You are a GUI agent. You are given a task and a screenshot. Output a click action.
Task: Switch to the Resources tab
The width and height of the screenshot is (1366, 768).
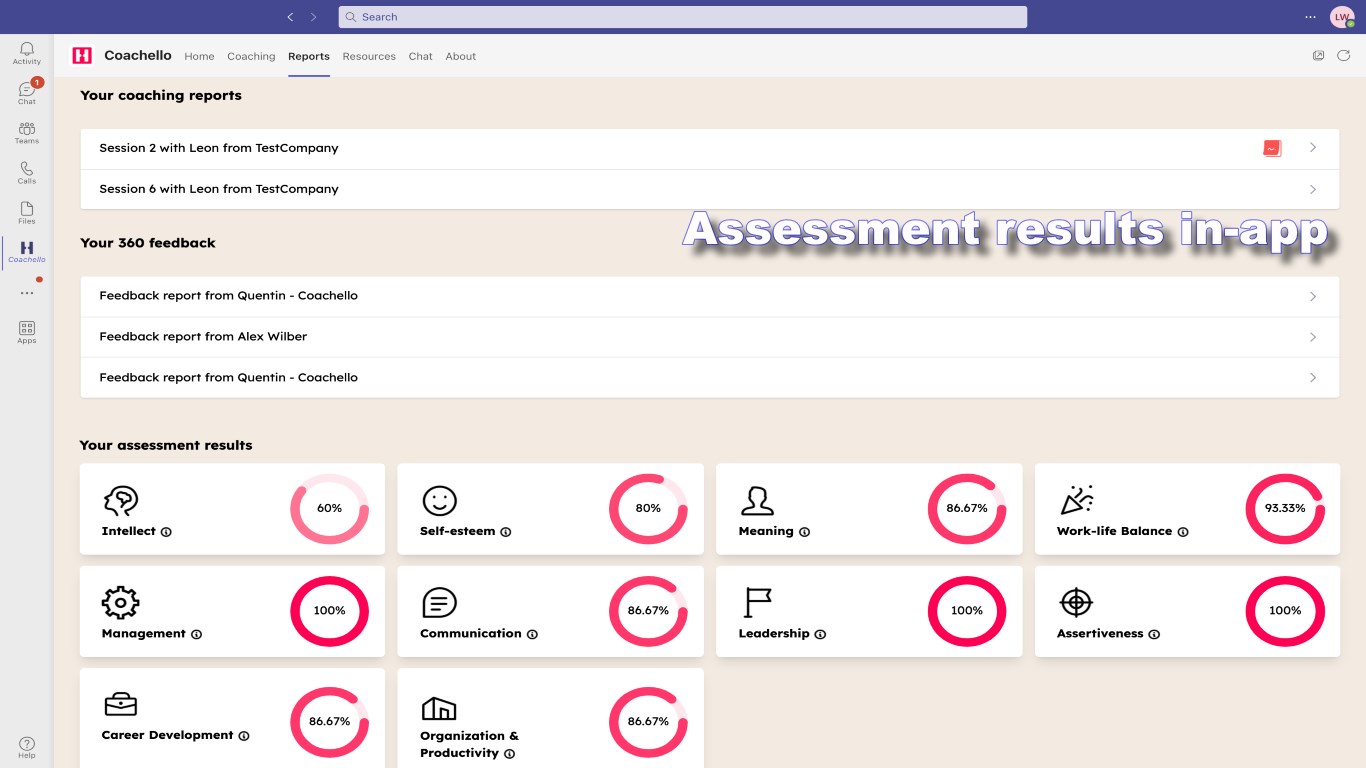(369, 56)
